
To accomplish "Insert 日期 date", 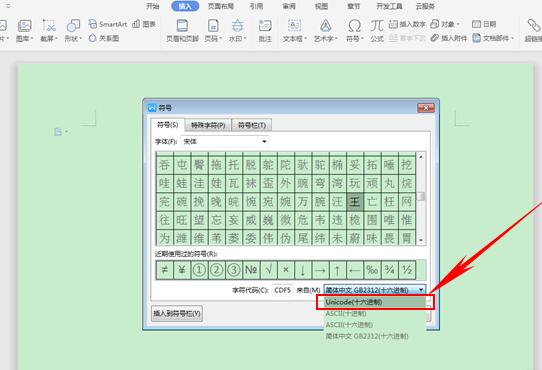I will coord(484,24).
